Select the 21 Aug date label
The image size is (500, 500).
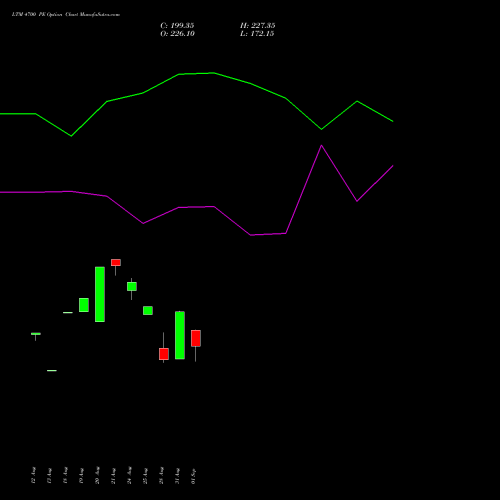[113, 476]
